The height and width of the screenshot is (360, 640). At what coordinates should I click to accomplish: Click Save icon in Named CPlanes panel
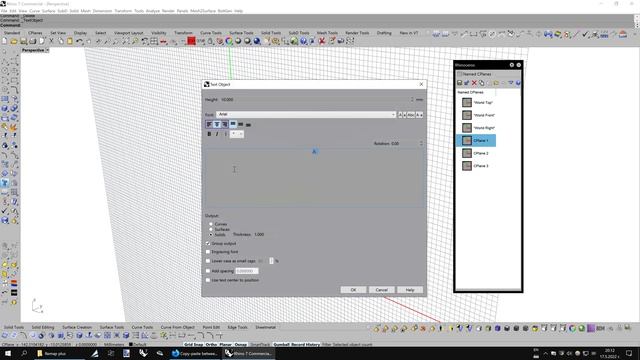pos(460,83)
